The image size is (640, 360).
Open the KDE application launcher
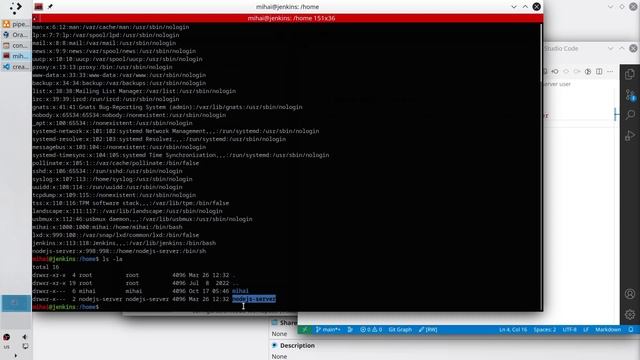pyautogui.click(x=16, y=8)
